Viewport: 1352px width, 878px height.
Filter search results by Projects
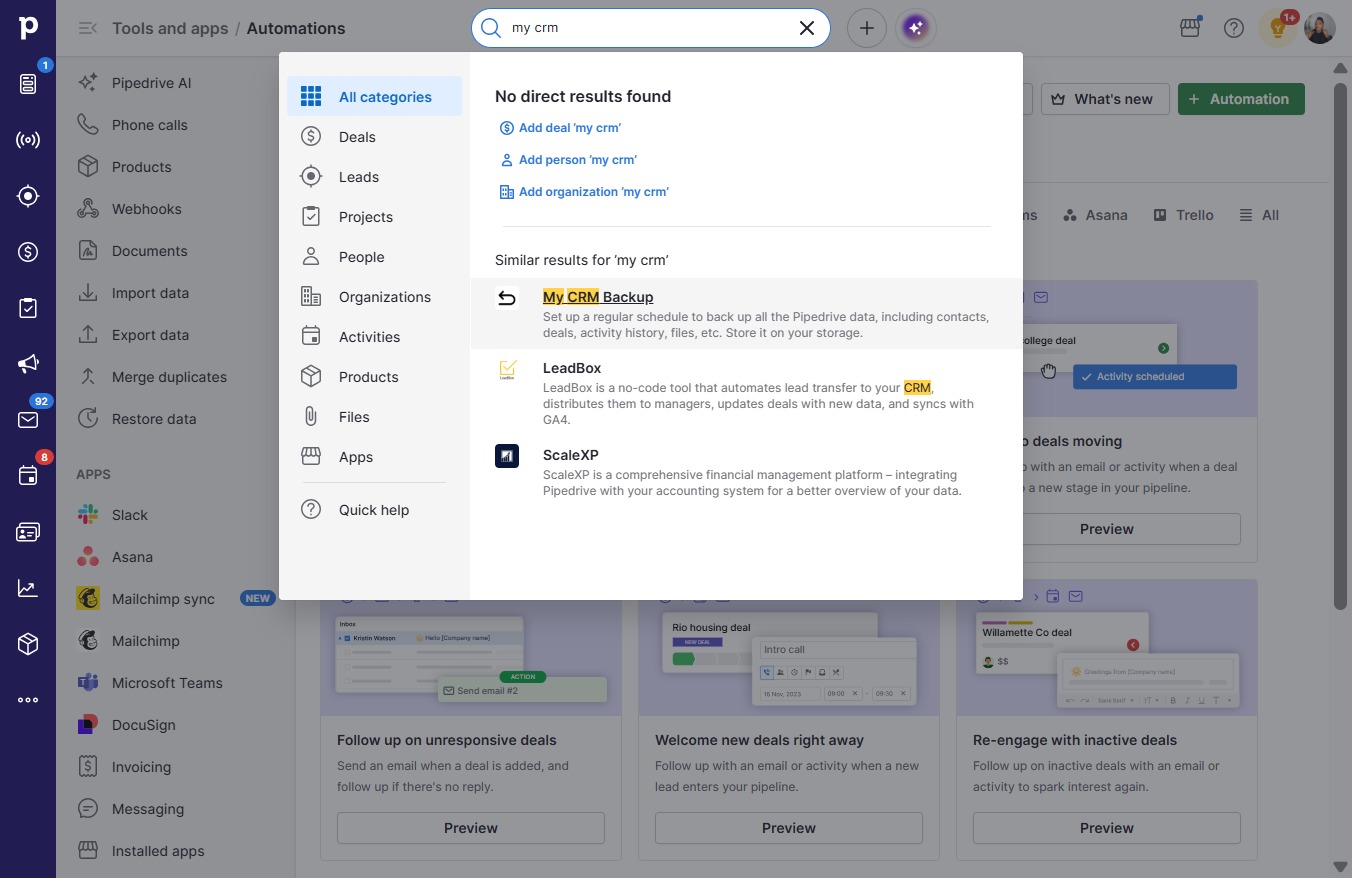point(374,217)
